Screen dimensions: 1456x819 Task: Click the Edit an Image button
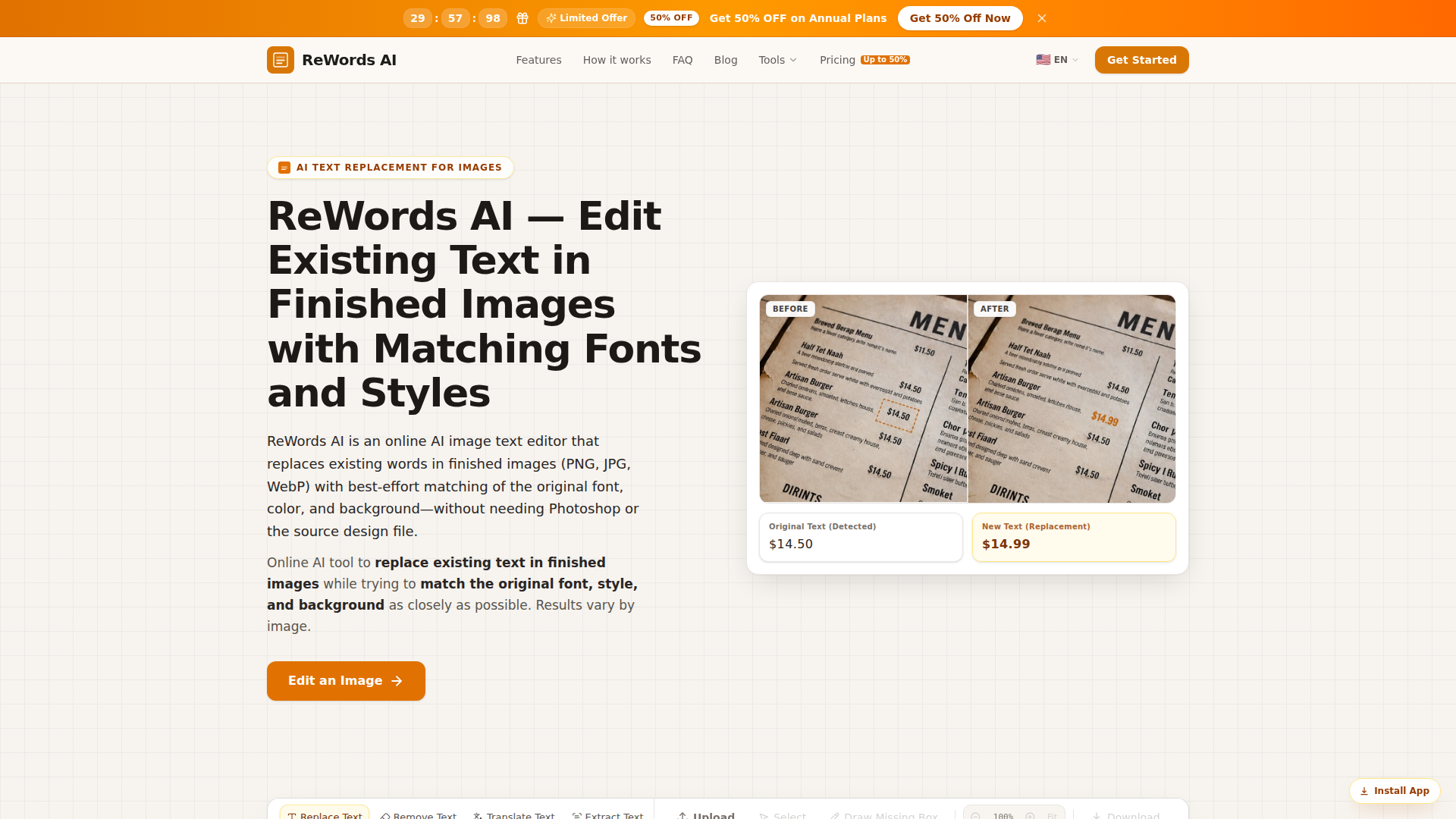coord(346,681)
